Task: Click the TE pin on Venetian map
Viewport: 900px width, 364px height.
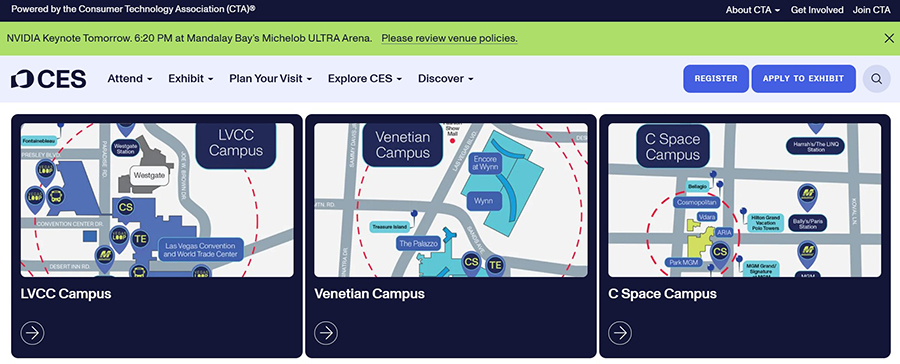Action: coord(495,265)
